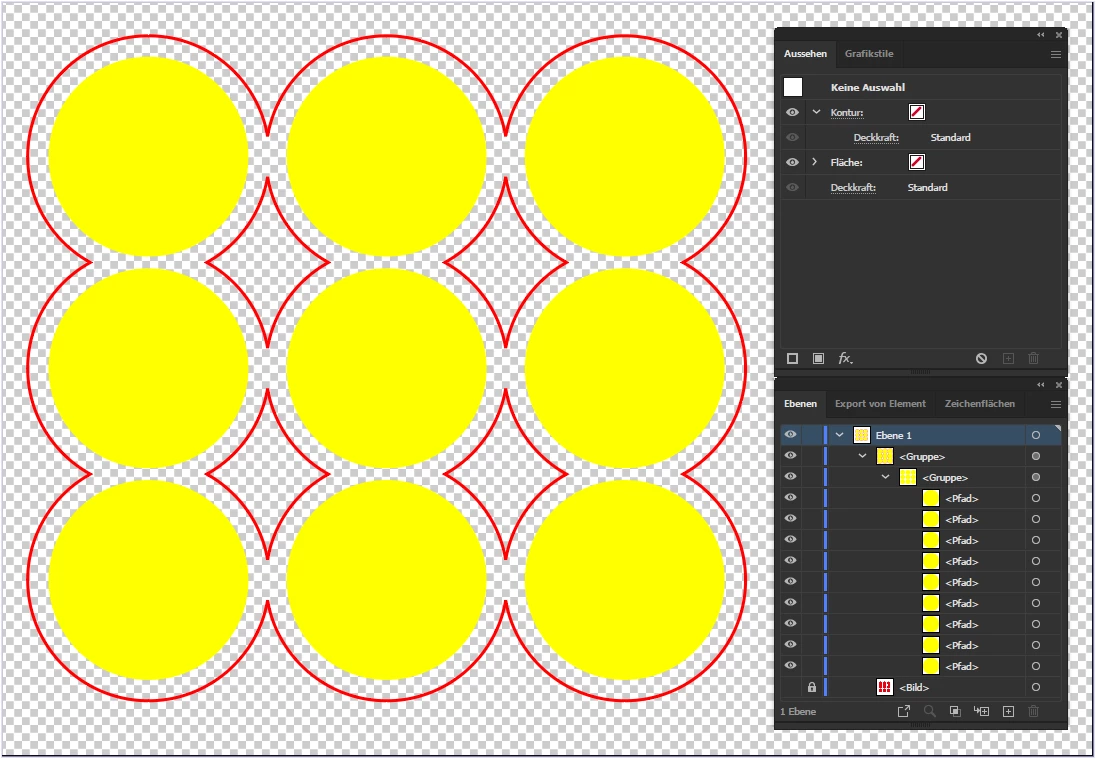Open the Ebenen panel flyout menu
This screenshot has width=1096, height=759.
tap(1055, 405)
